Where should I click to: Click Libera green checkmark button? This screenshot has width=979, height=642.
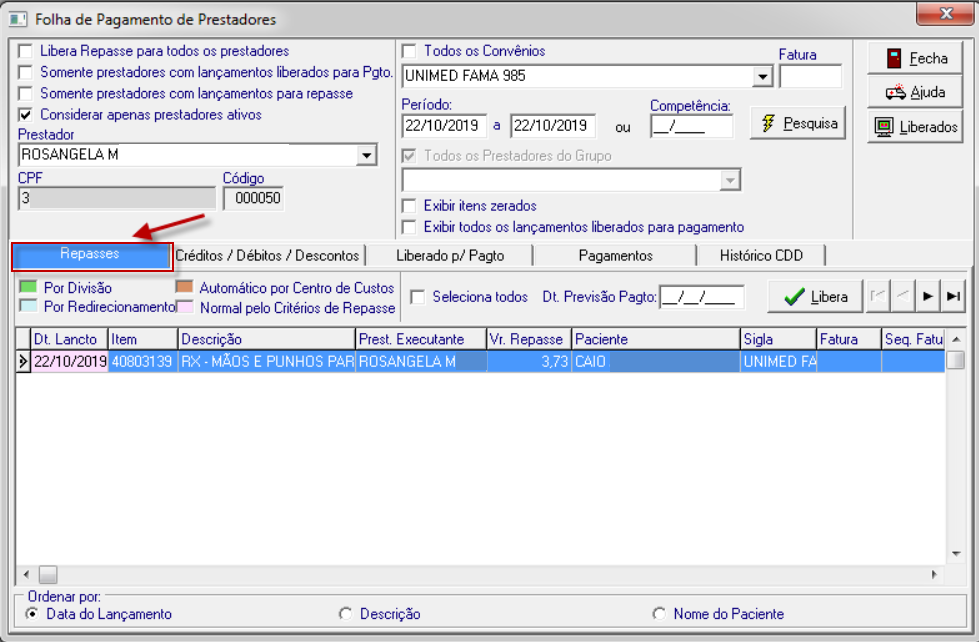click(815, 297)
